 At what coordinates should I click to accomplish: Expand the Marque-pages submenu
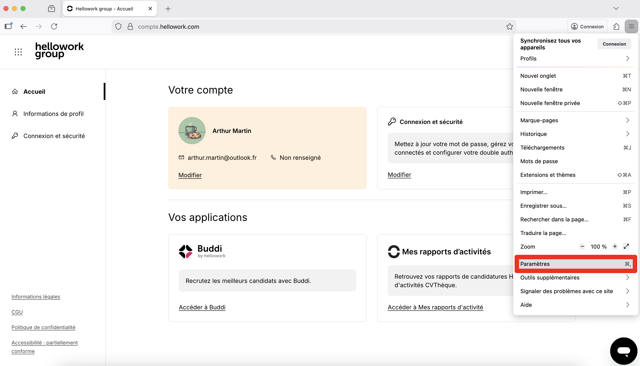coord(575,120)
